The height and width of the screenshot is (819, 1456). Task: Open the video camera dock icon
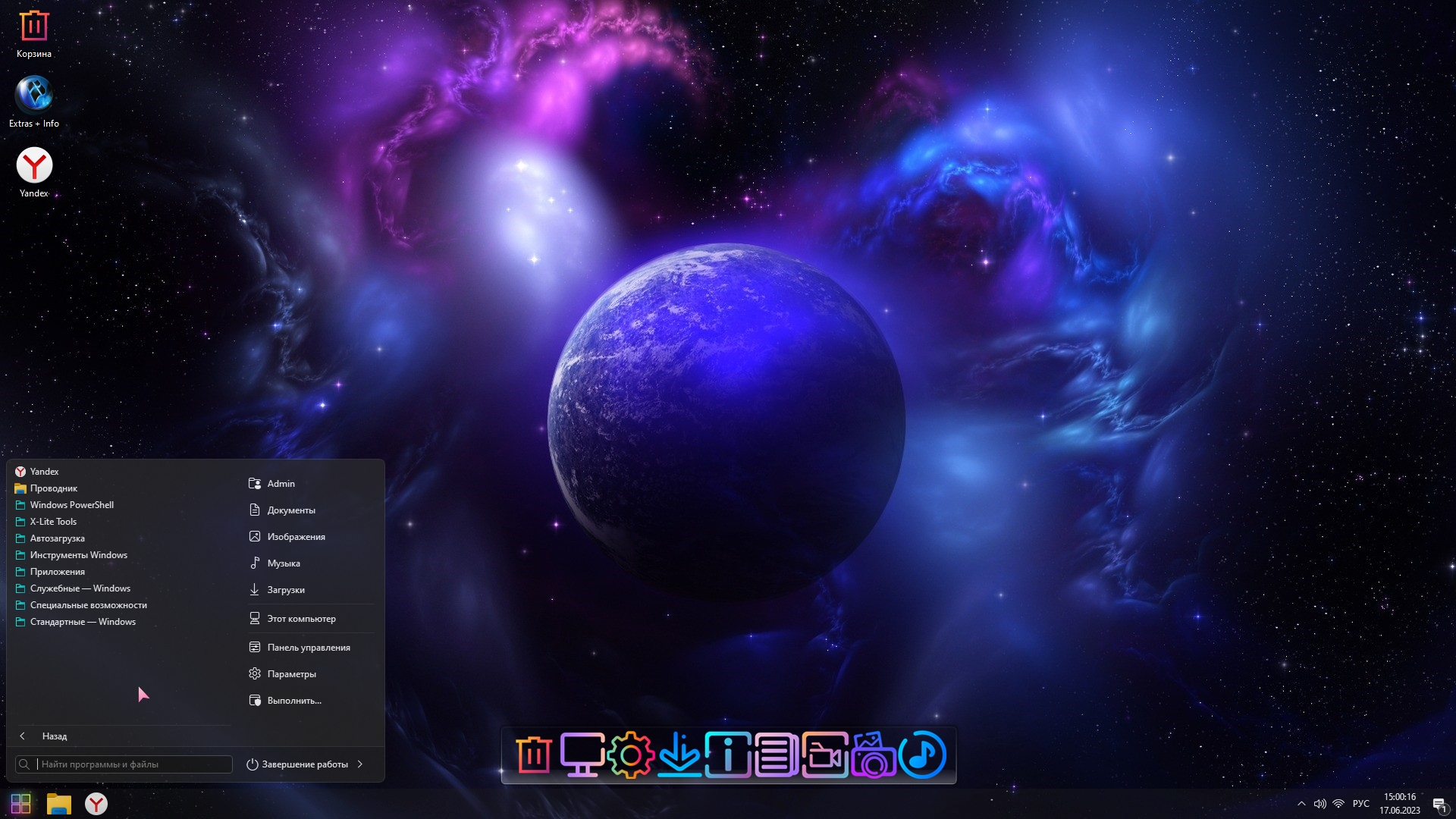tap(824, 755)
